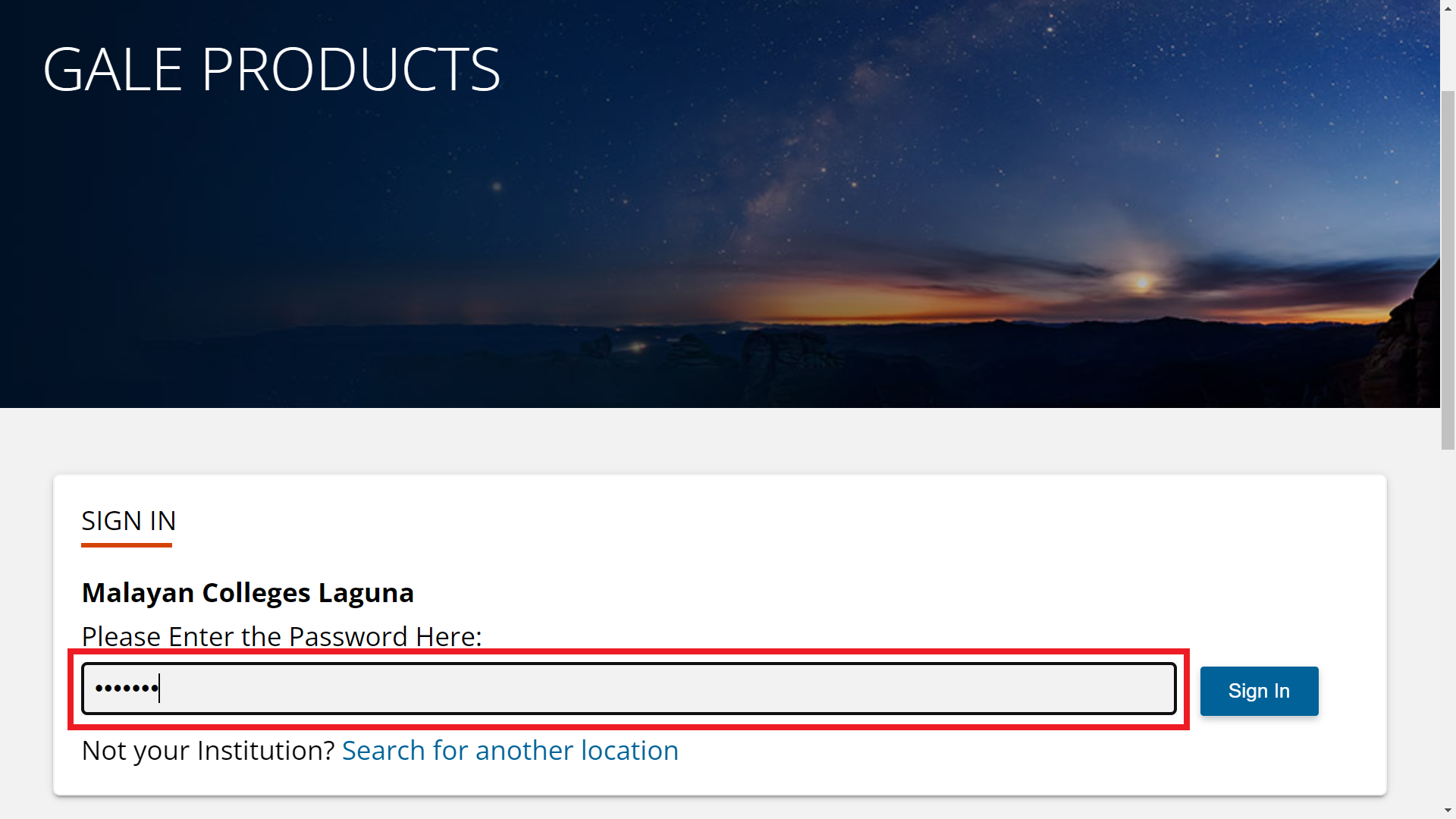Click the Please Enter the Password Here label

[x=281, y=636]
